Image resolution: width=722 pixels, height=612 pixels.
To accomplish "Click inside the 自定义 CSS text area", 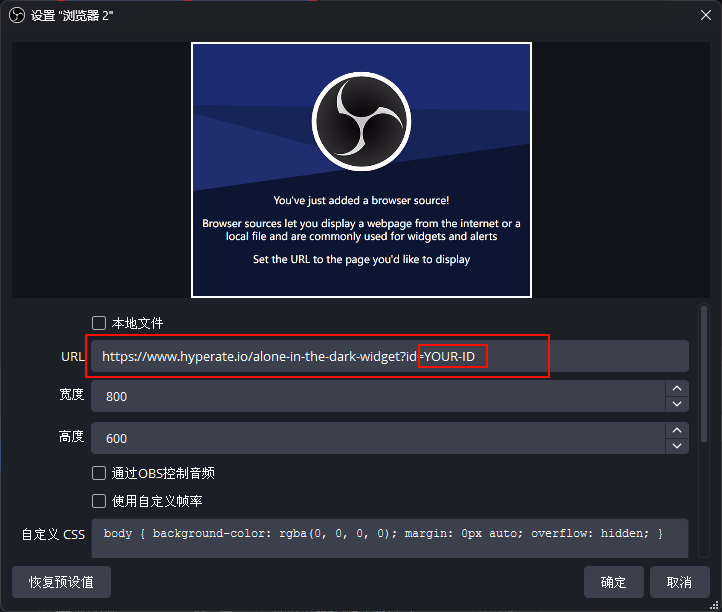I will point(390,538).
